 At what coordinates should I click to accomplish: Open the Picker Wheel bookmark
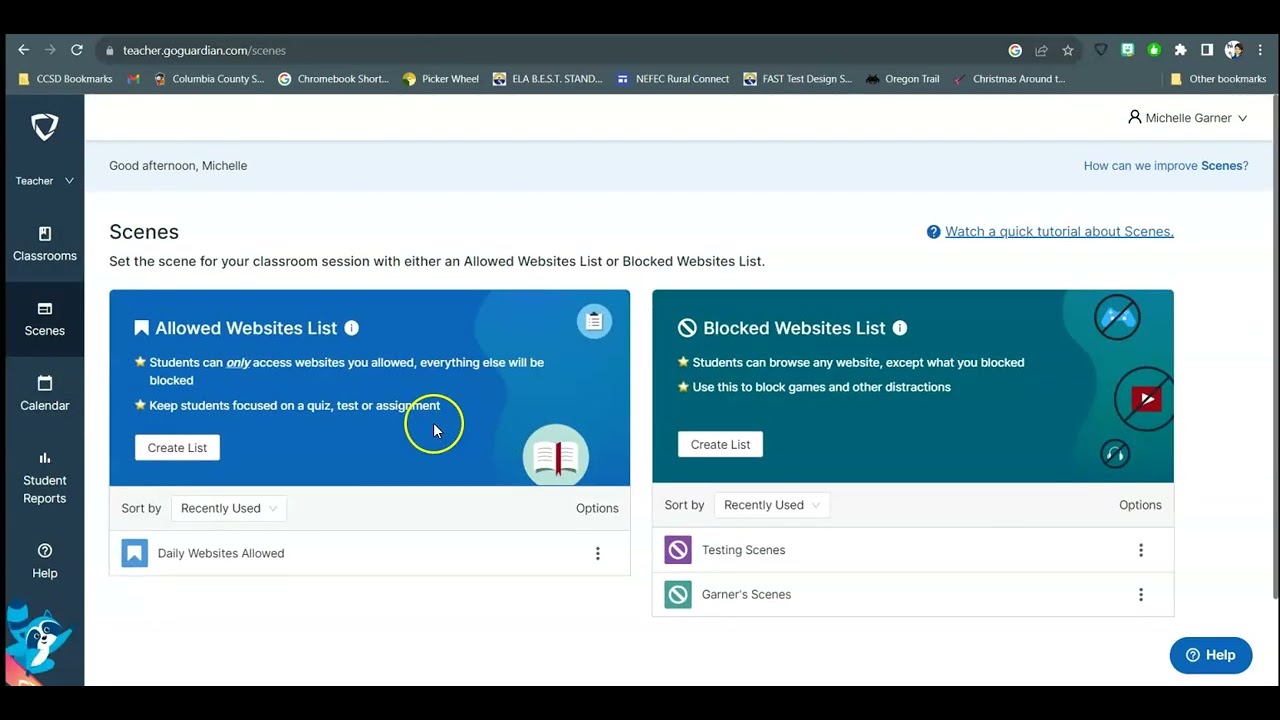coord(440,79)
